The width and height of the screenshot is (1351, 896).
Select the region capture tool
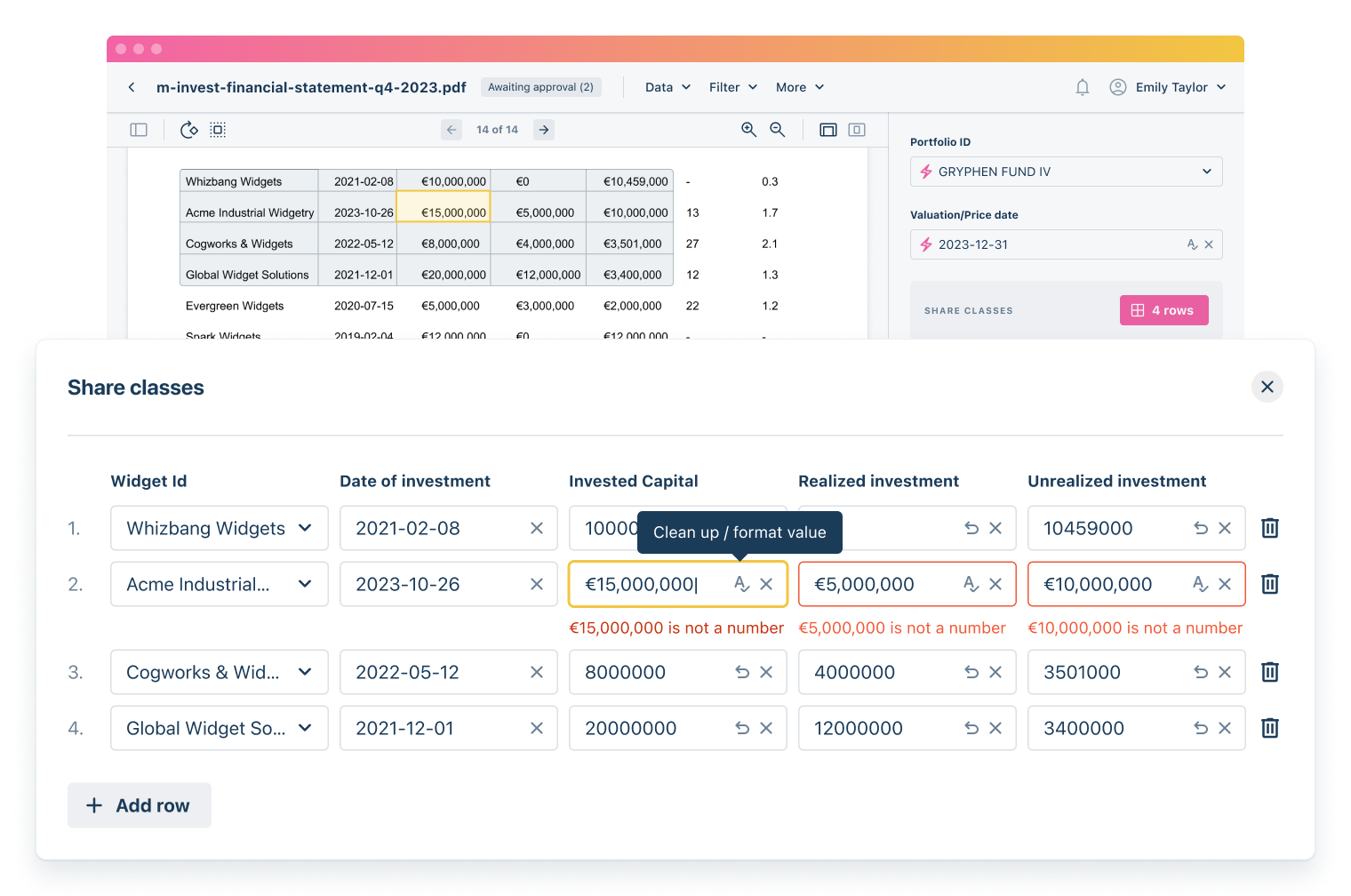click(218, 129)
